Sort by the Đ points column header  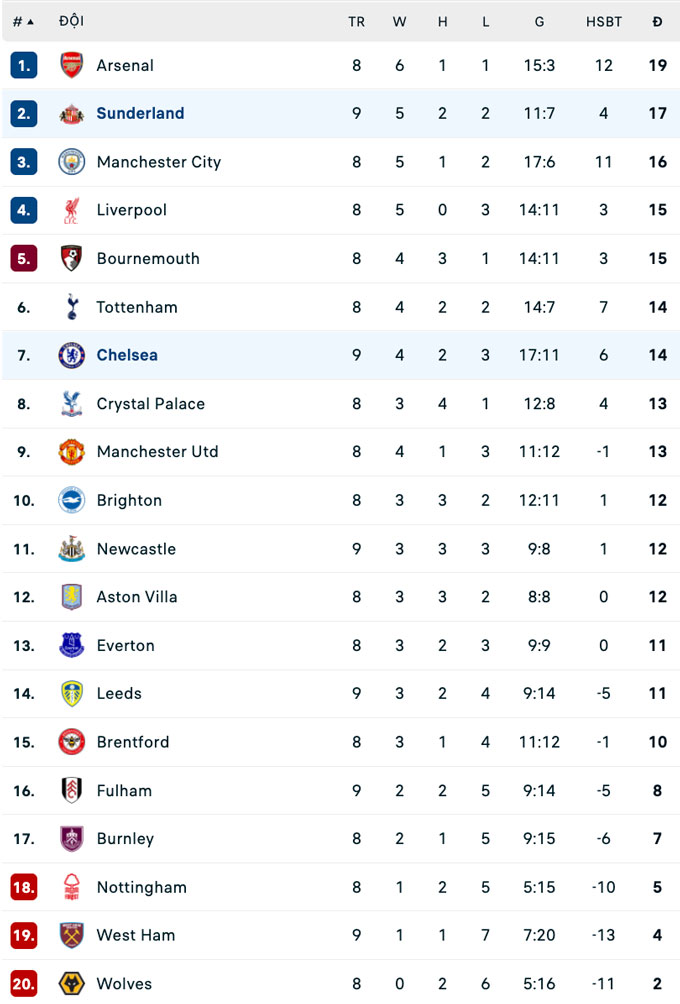click(657, 21)
